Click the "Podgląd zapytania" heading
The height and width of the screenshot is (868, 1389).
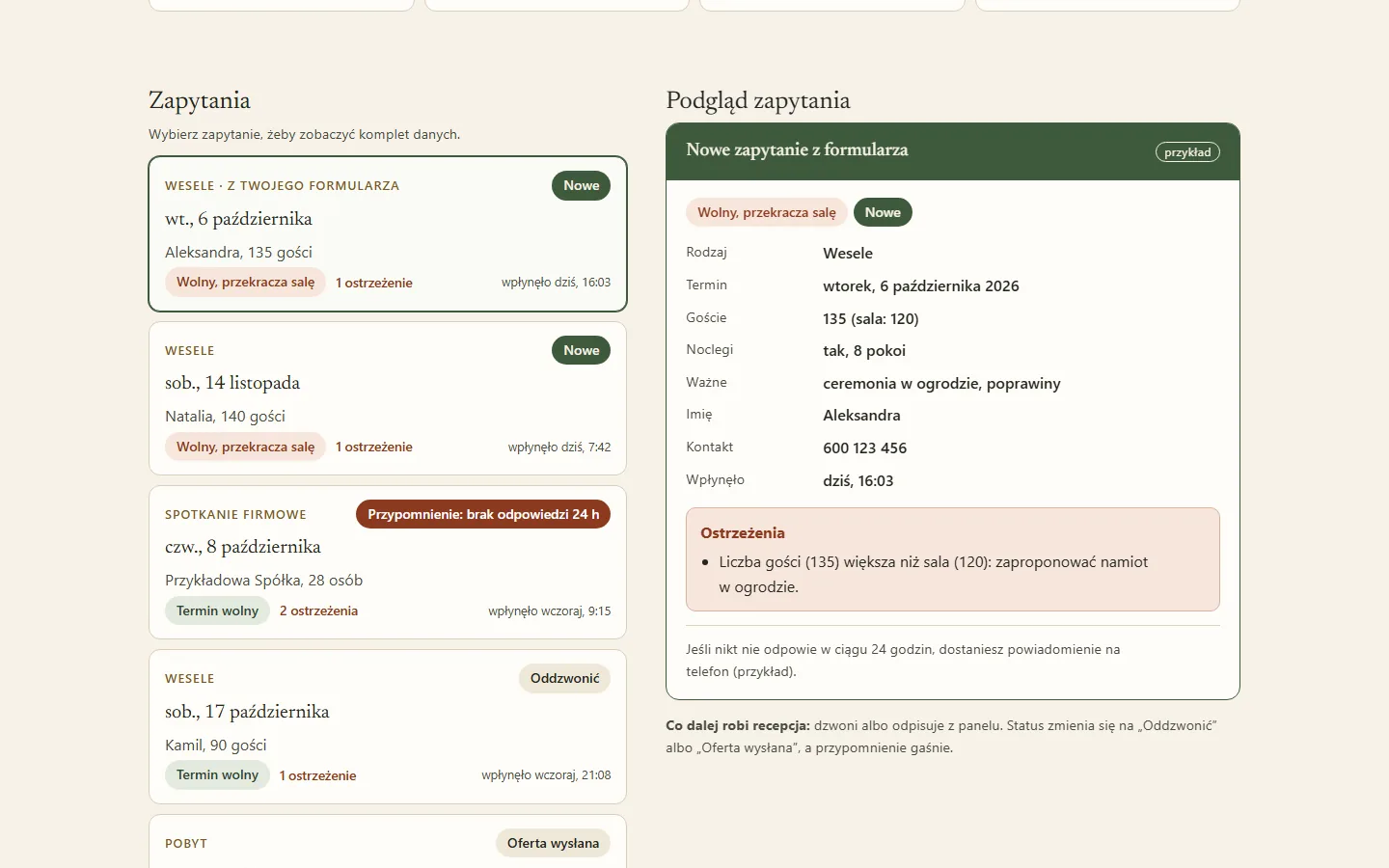[x=758, y=100]
